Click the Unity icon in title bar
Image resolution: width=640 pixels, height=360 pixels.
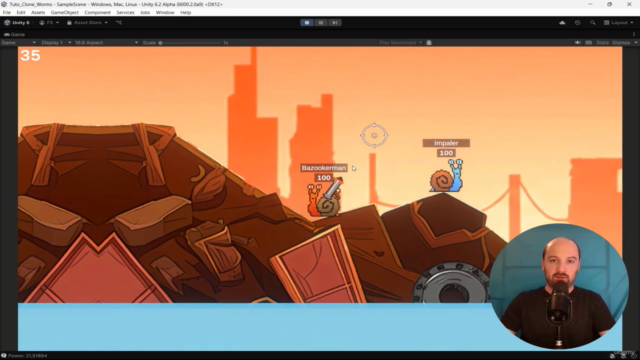(x=4, y=4)
